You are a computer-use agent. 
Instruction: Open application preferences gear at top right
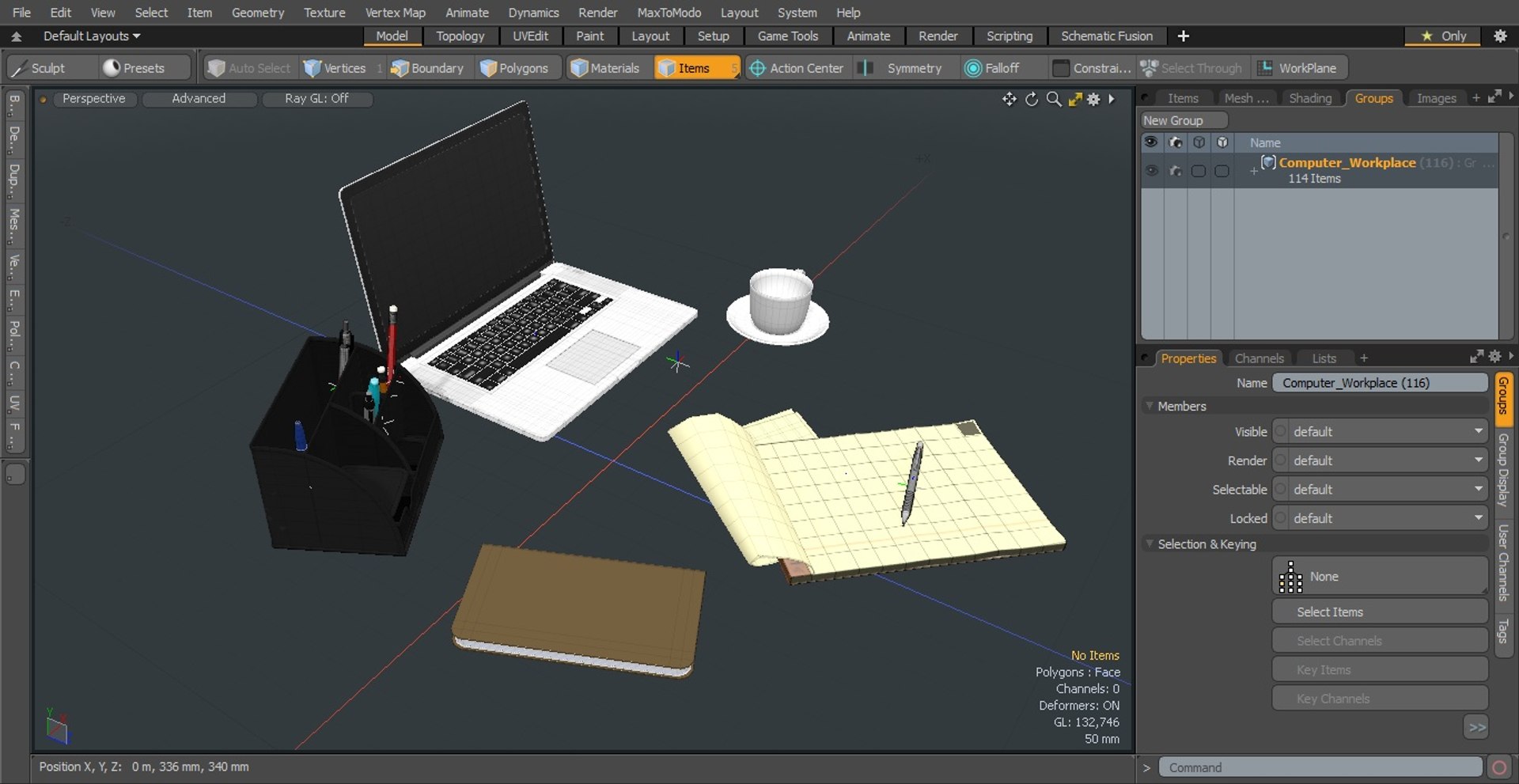1500,36
